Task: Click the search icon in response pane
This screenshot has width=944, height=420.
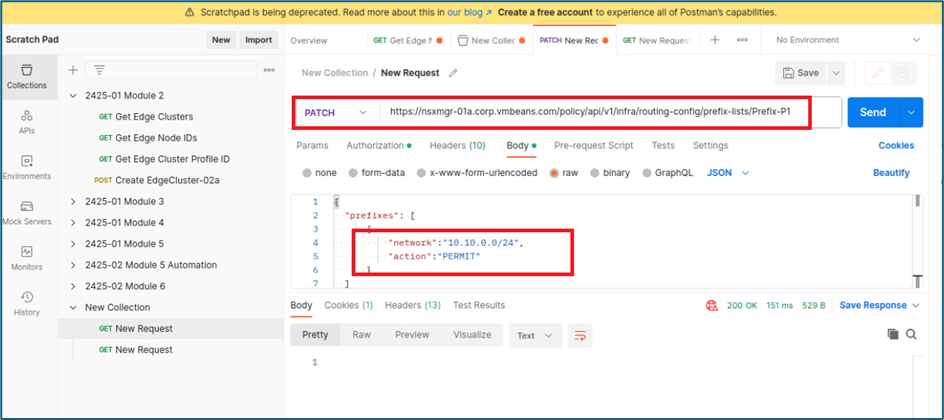Action: click(x=911, y=335)
